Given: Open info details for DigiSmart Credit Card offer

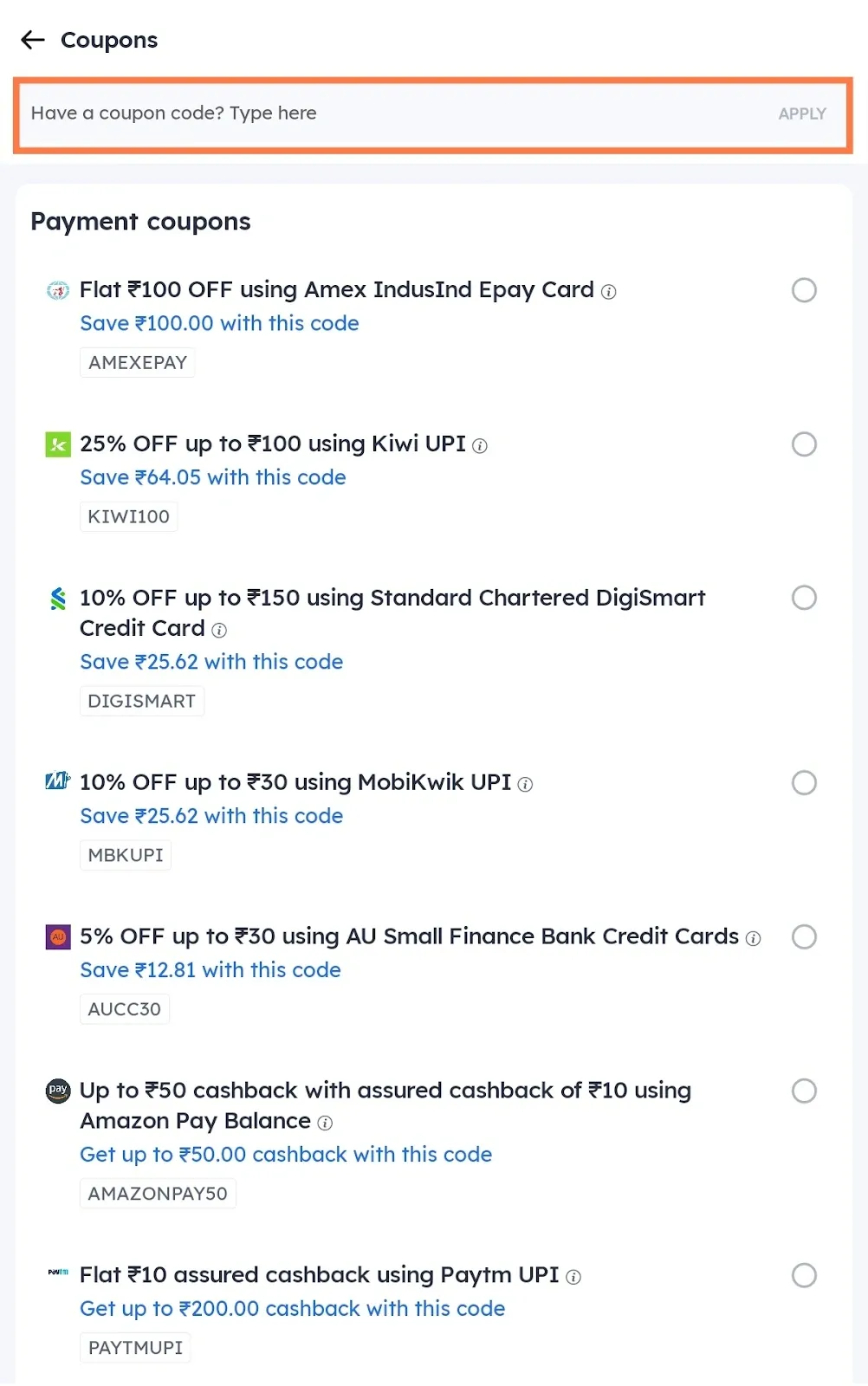Looking at the screenshot, I should (219, 630).
